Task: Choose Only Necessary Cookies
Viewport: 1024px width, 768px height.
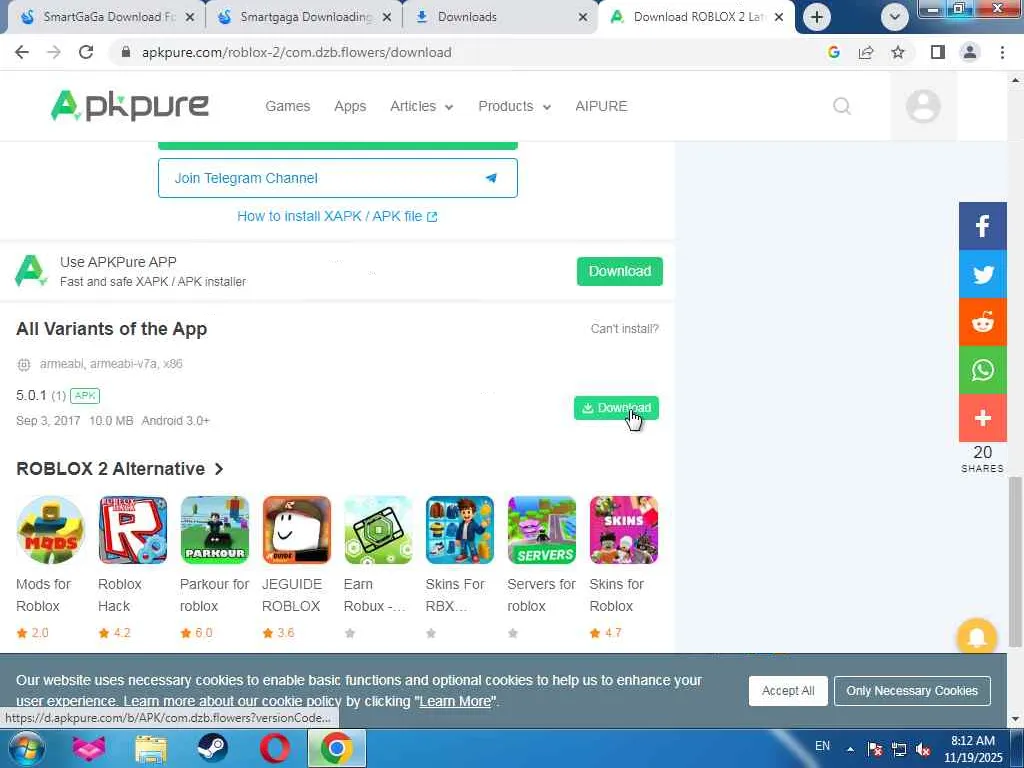Action: pos(912,691)
